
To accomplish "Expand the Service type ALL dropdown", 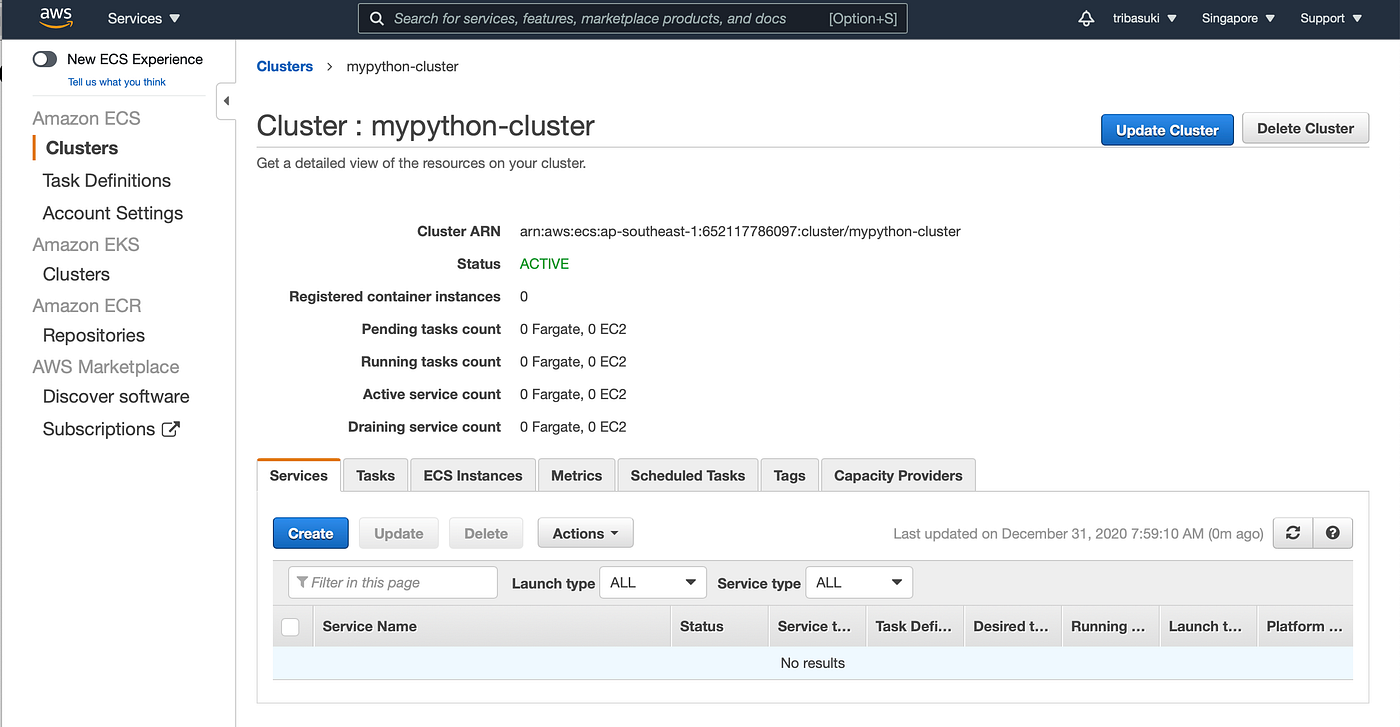I will [858, 581].
